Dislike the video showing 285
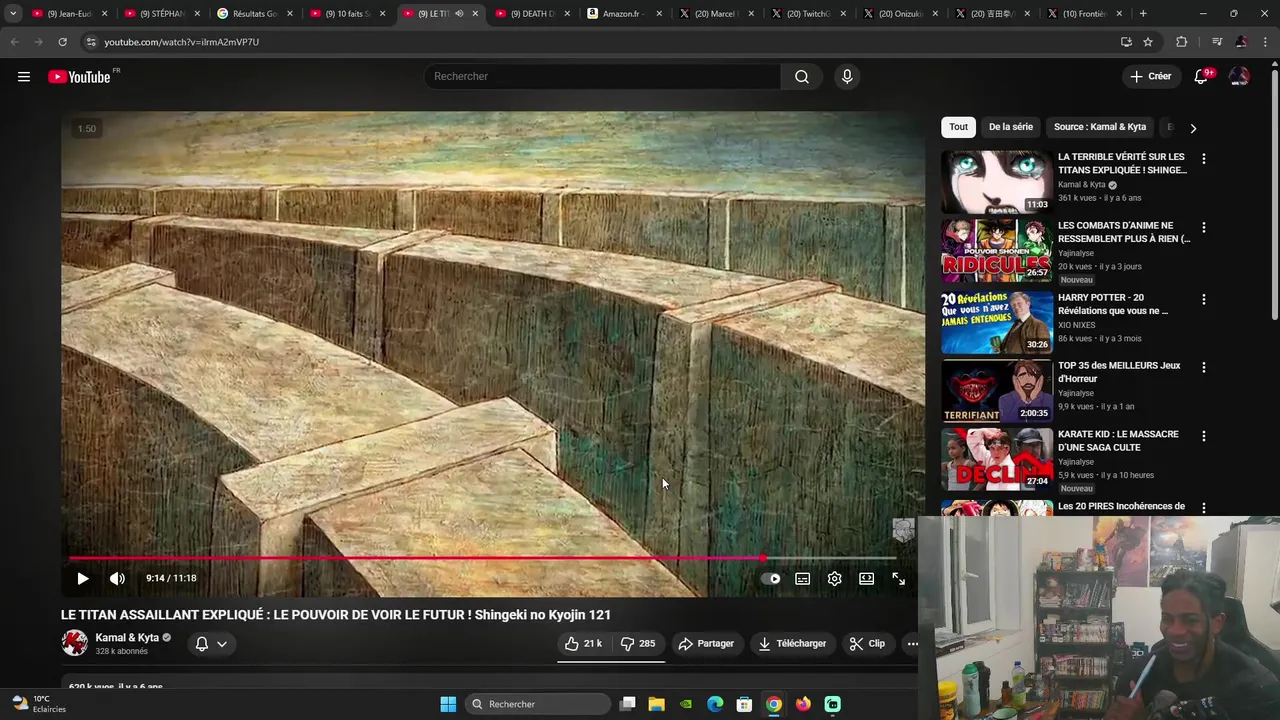Screen dimensions: 1280x720 click(637, 644)
